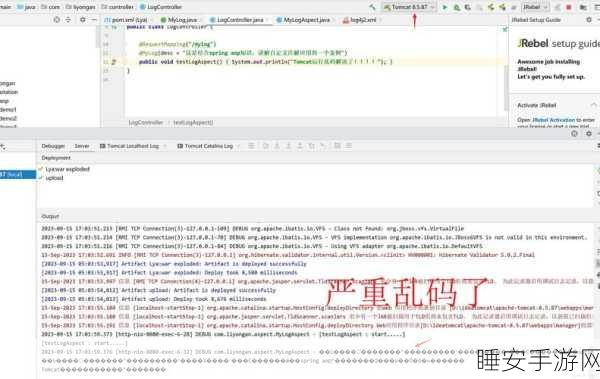Screen dimensions: 600x379
Task: Click the last lines icon in the debug toolbar
Action: tap(349, 145)
